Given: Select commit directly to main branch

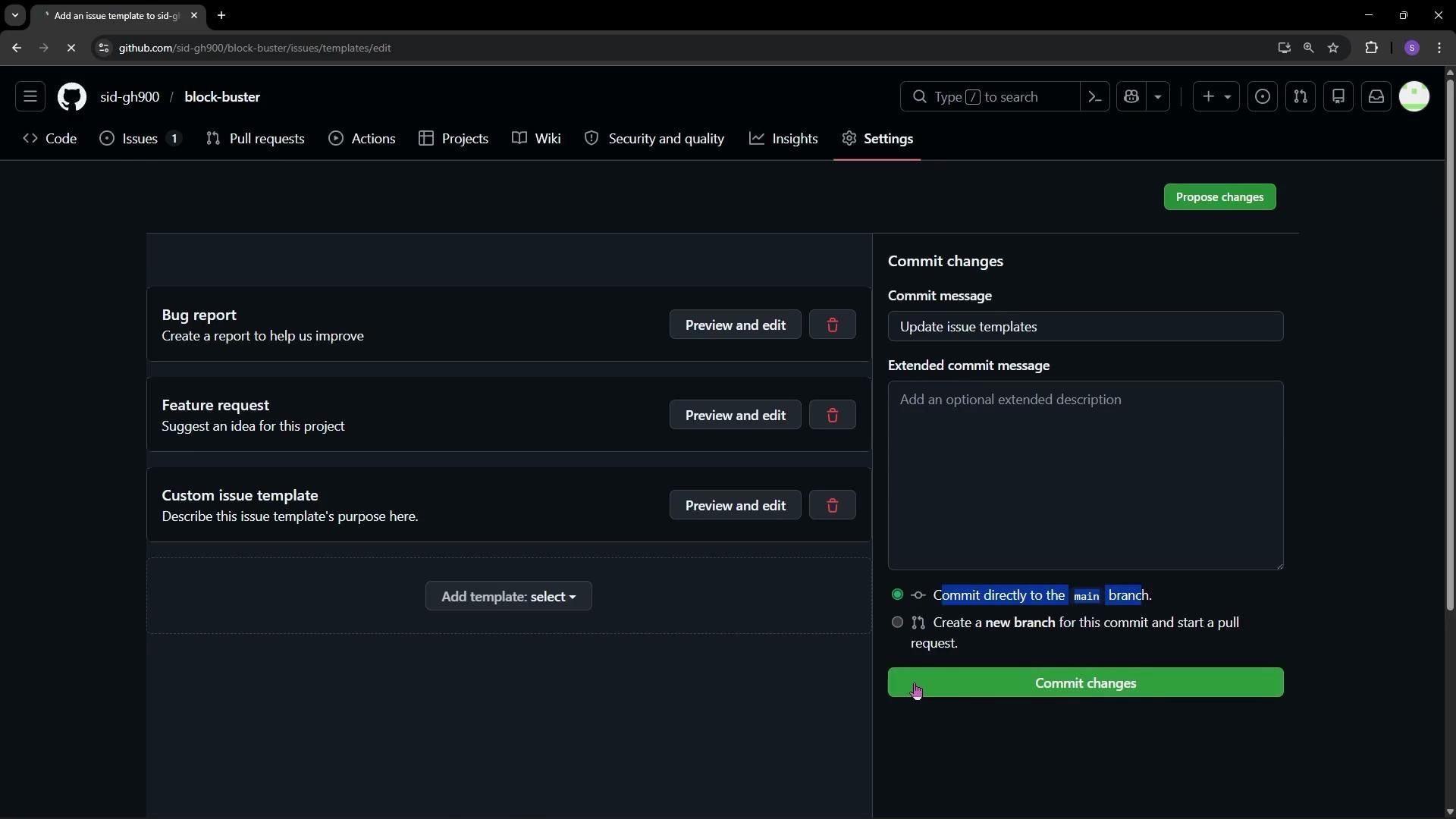Looking at the screenshot, I should click(x=898, y=595).
